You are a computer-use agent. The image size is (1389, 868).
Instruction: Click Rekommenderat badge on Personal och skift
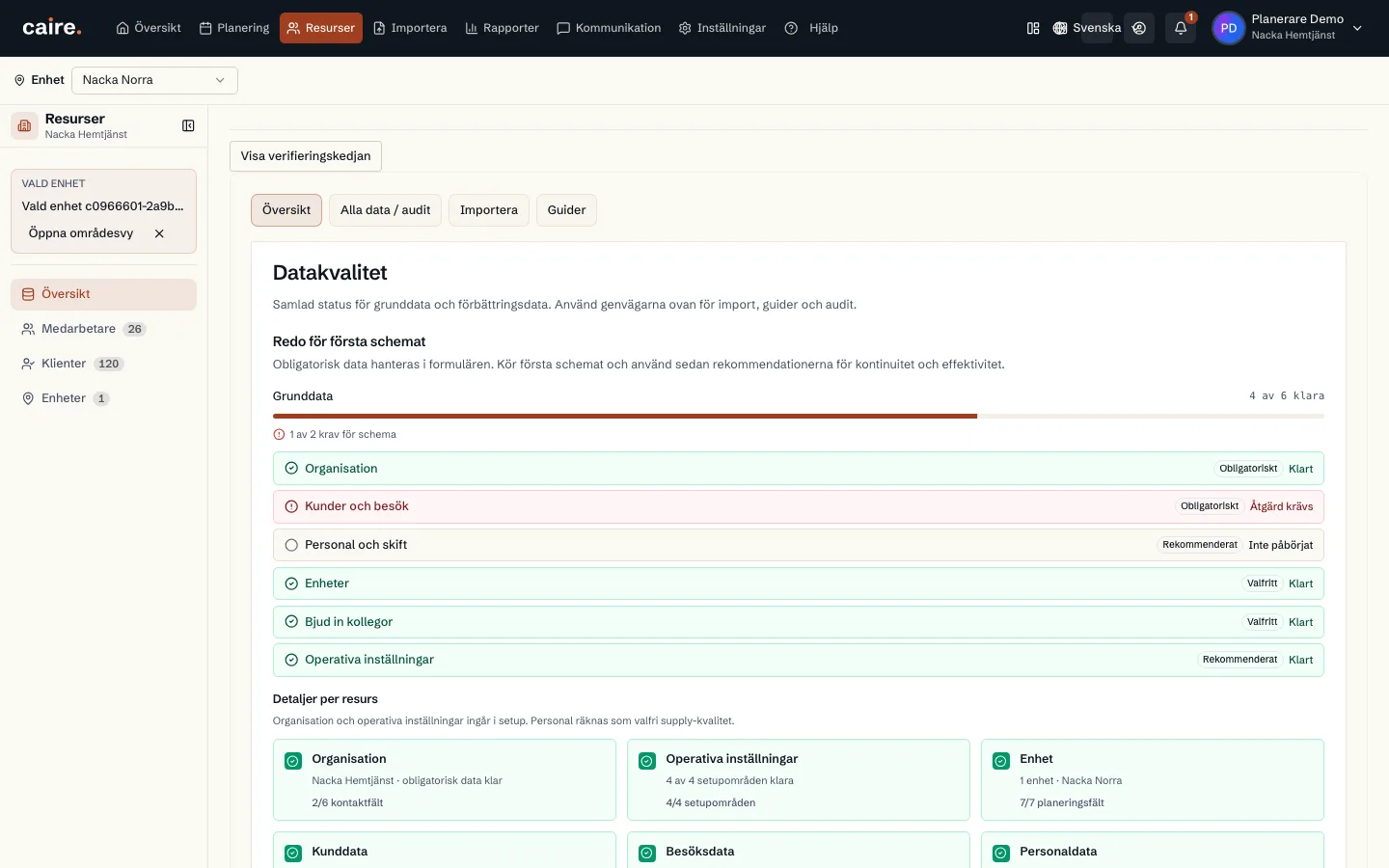pos(1200,545)
